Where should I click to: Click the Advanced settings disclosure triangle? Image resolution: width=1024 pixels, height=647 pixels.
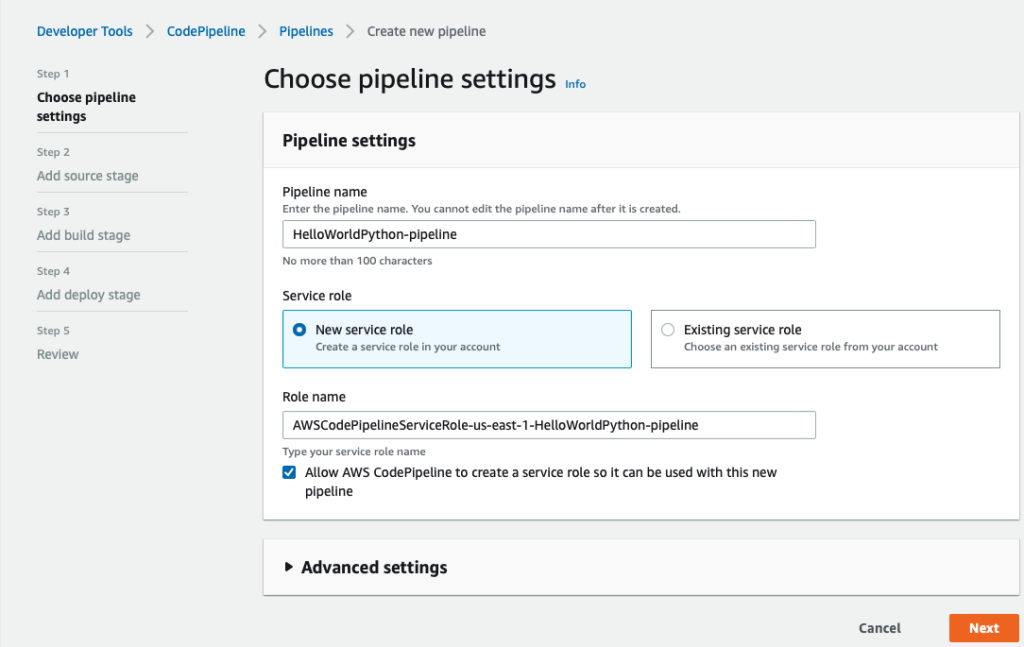click(289, 567)
